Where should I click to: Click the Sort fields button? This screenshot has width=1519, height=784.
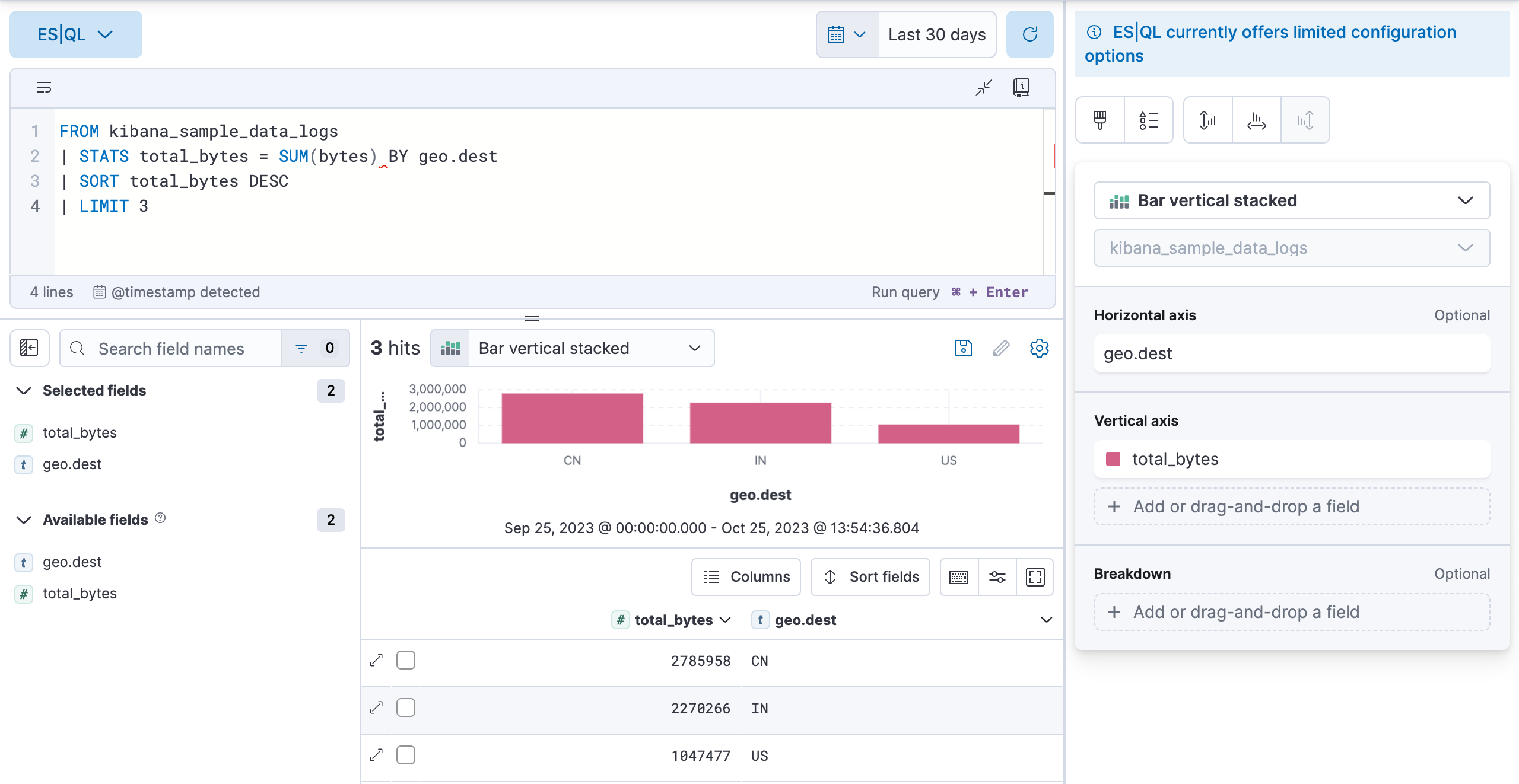point(869,576)
